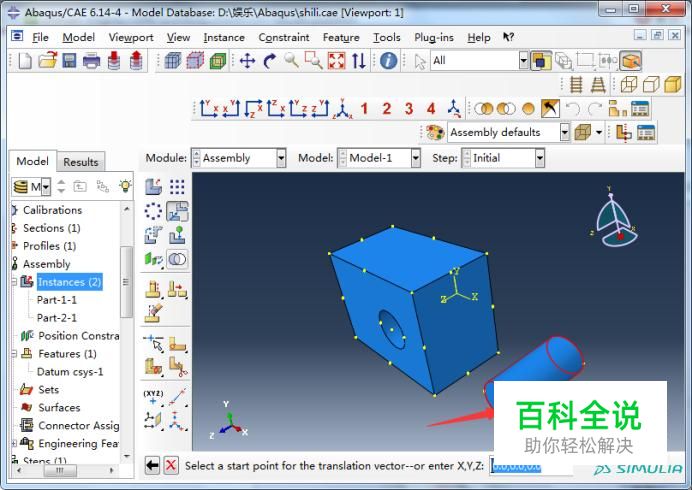
Task: Open the Instance menu
Action: 224,38
